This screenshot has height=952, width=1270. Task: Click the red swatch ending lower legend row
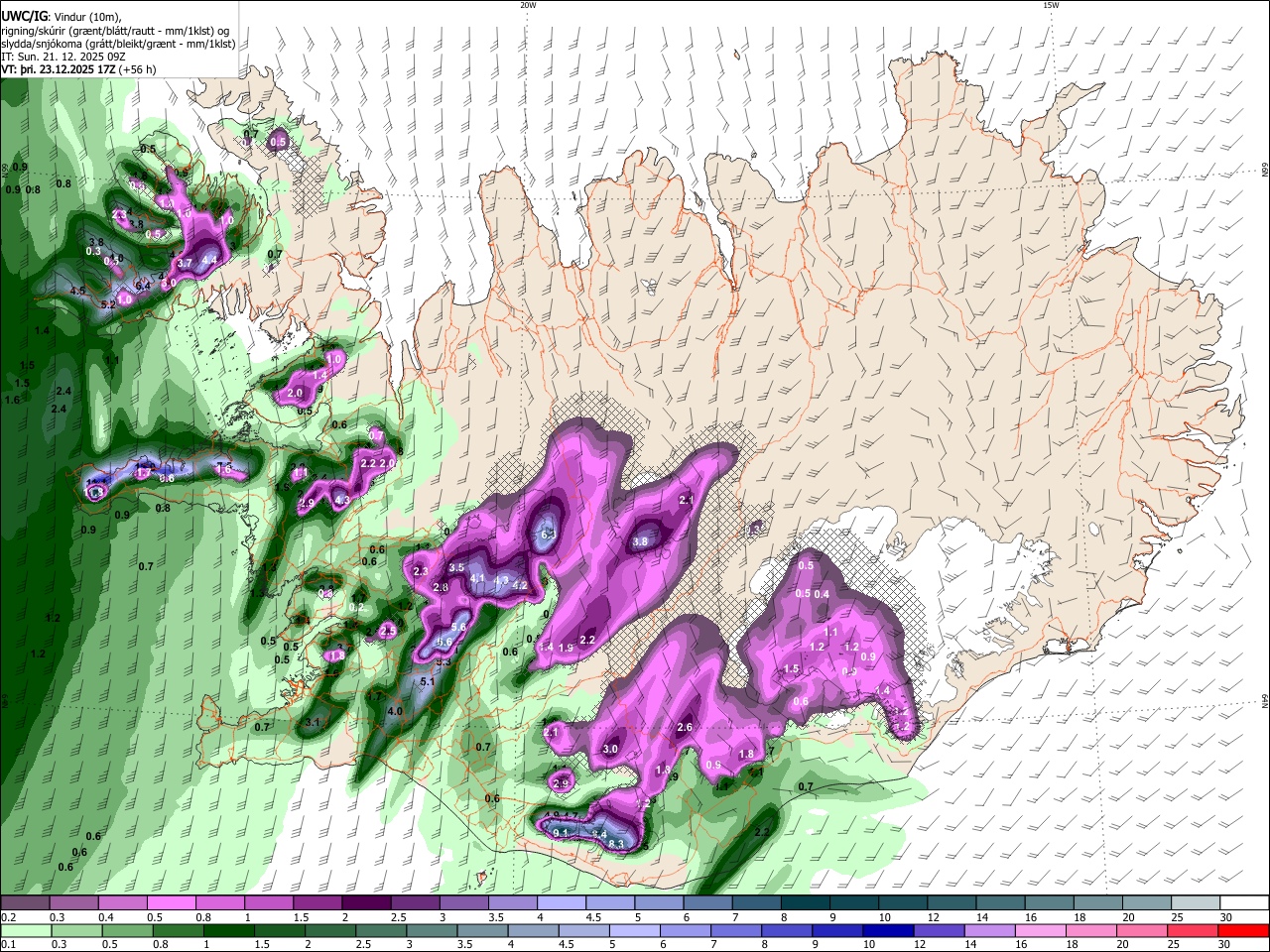[1243, 931]
